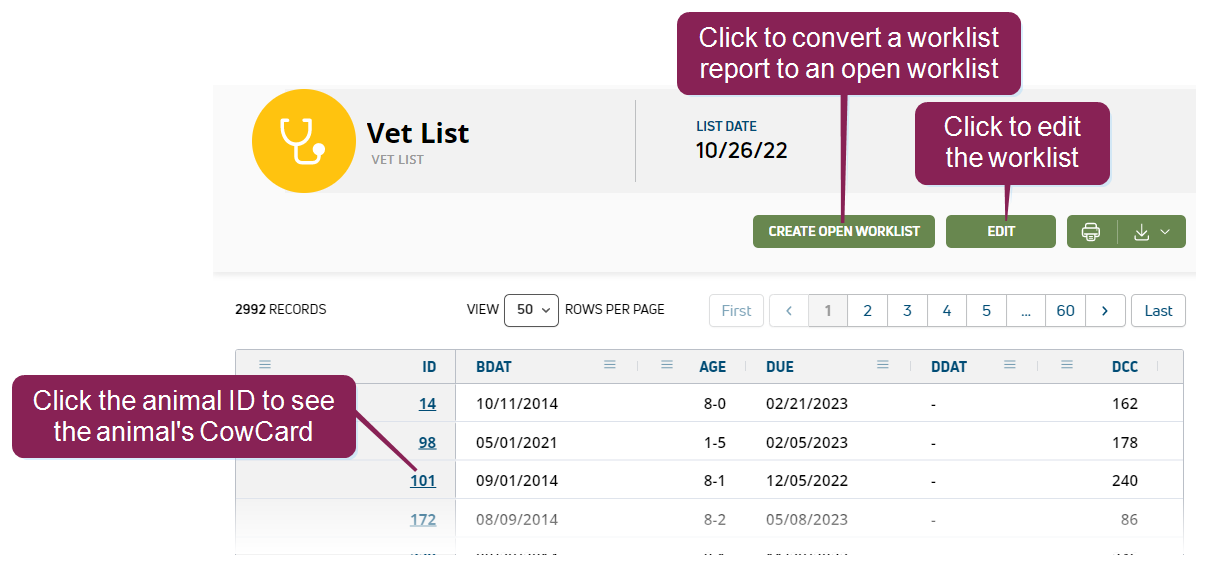This screenshot has width=1207, height=566.
Task: Open animal ID 14 link
Action: tap(427, 404)
